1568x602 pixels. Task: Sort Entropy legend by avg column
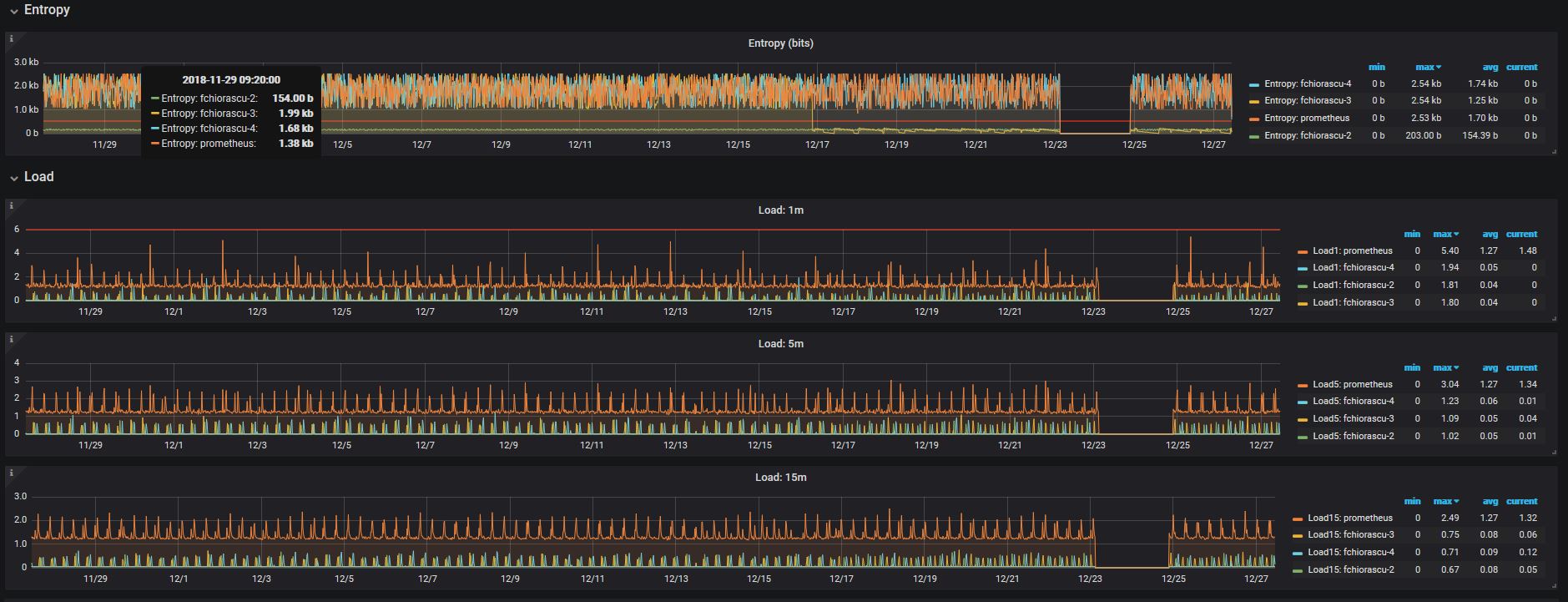[1490, 67]
